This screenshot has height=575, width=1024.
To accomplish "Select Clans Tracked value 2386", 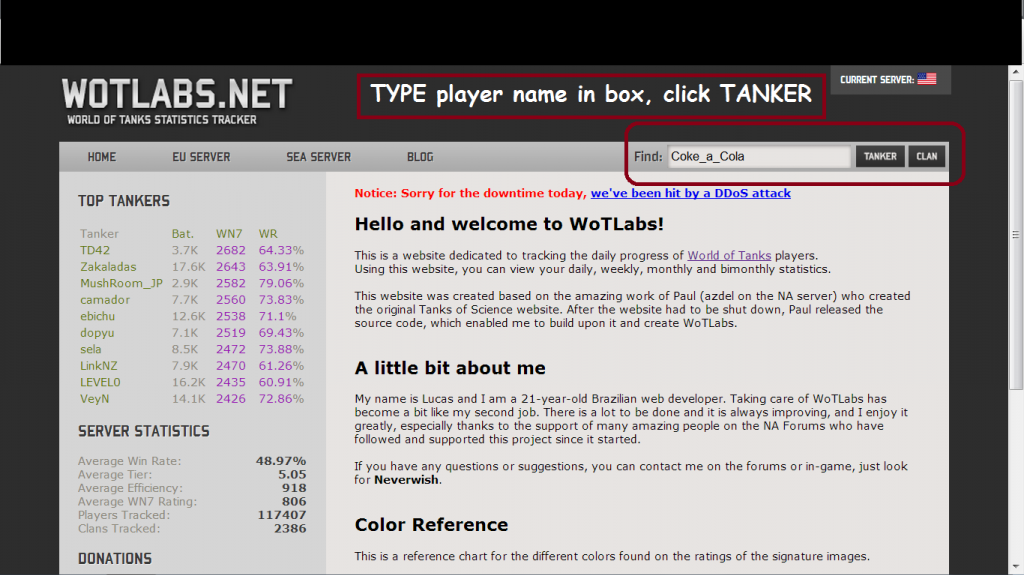I will pos(290,529).
